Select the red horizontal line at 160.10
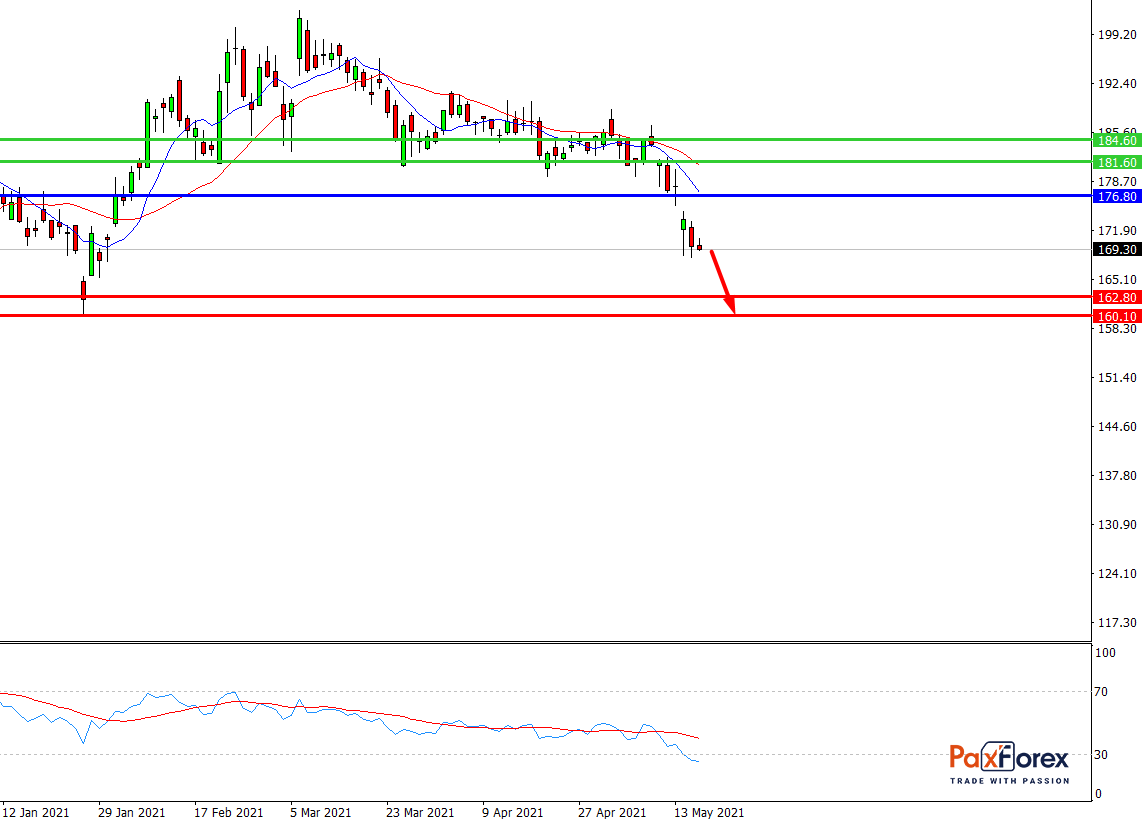 pos(546,315)
